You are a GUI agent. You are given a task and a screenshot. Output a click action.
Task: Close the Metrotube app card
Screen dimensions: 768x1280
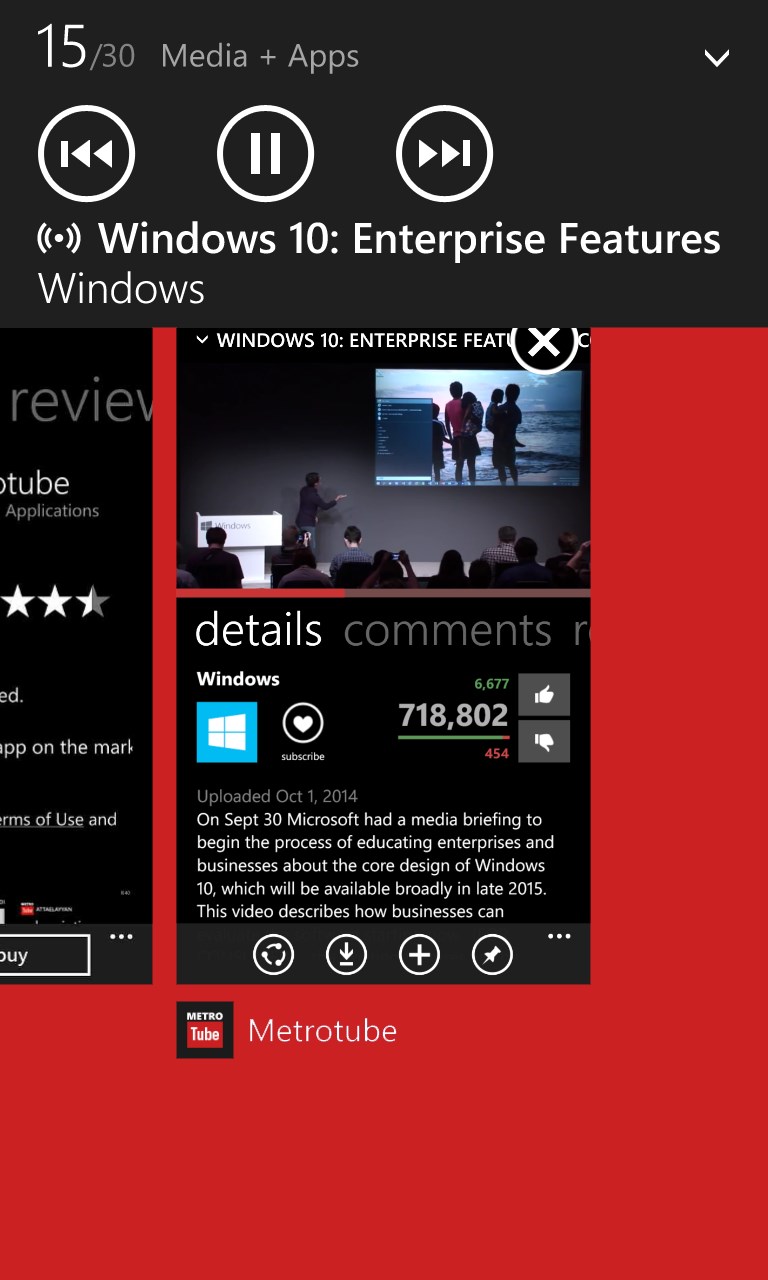(544, 342)
